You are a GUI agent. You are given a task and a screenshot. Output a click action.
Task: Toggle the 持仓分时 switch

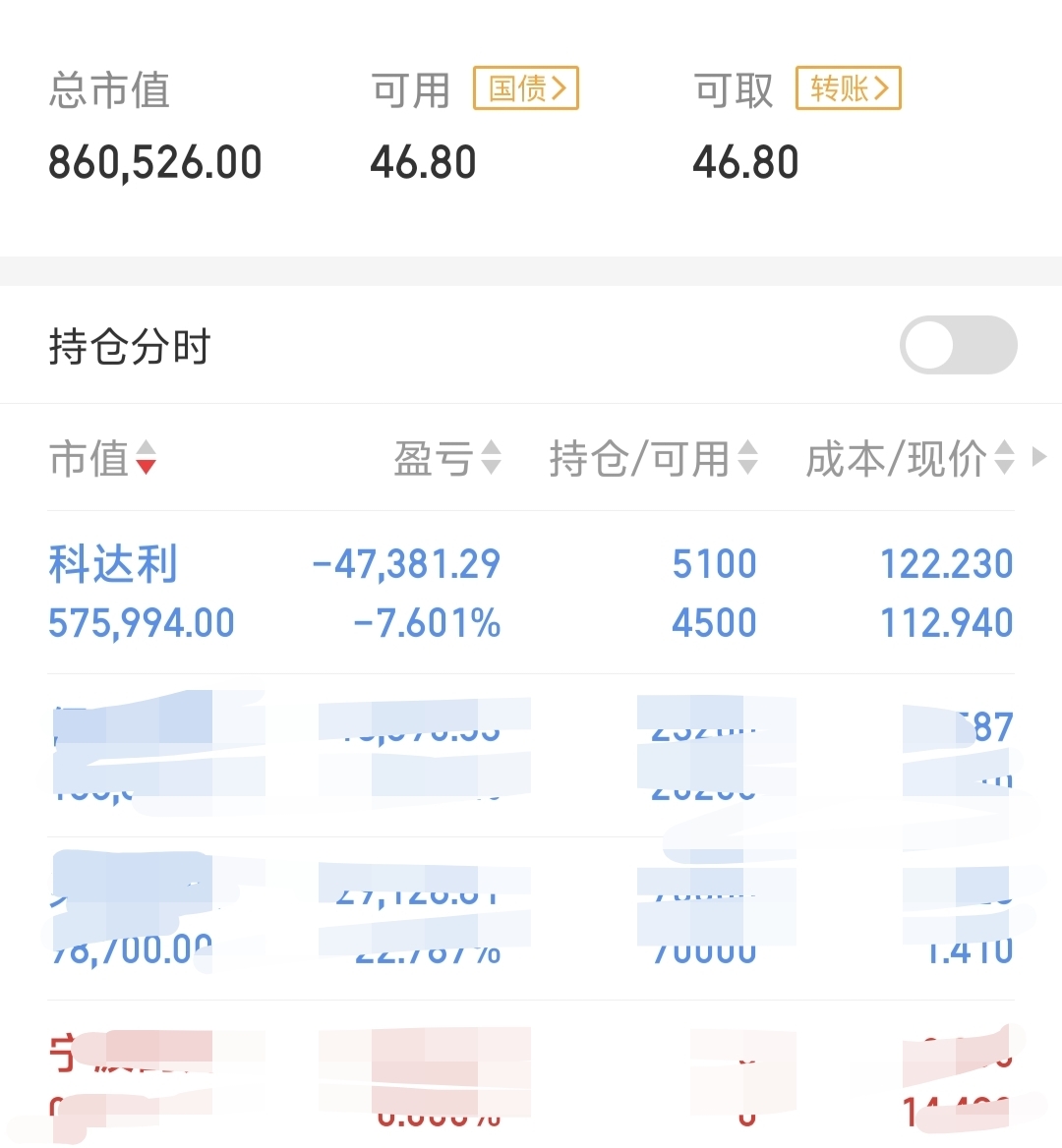pos(958,345)
